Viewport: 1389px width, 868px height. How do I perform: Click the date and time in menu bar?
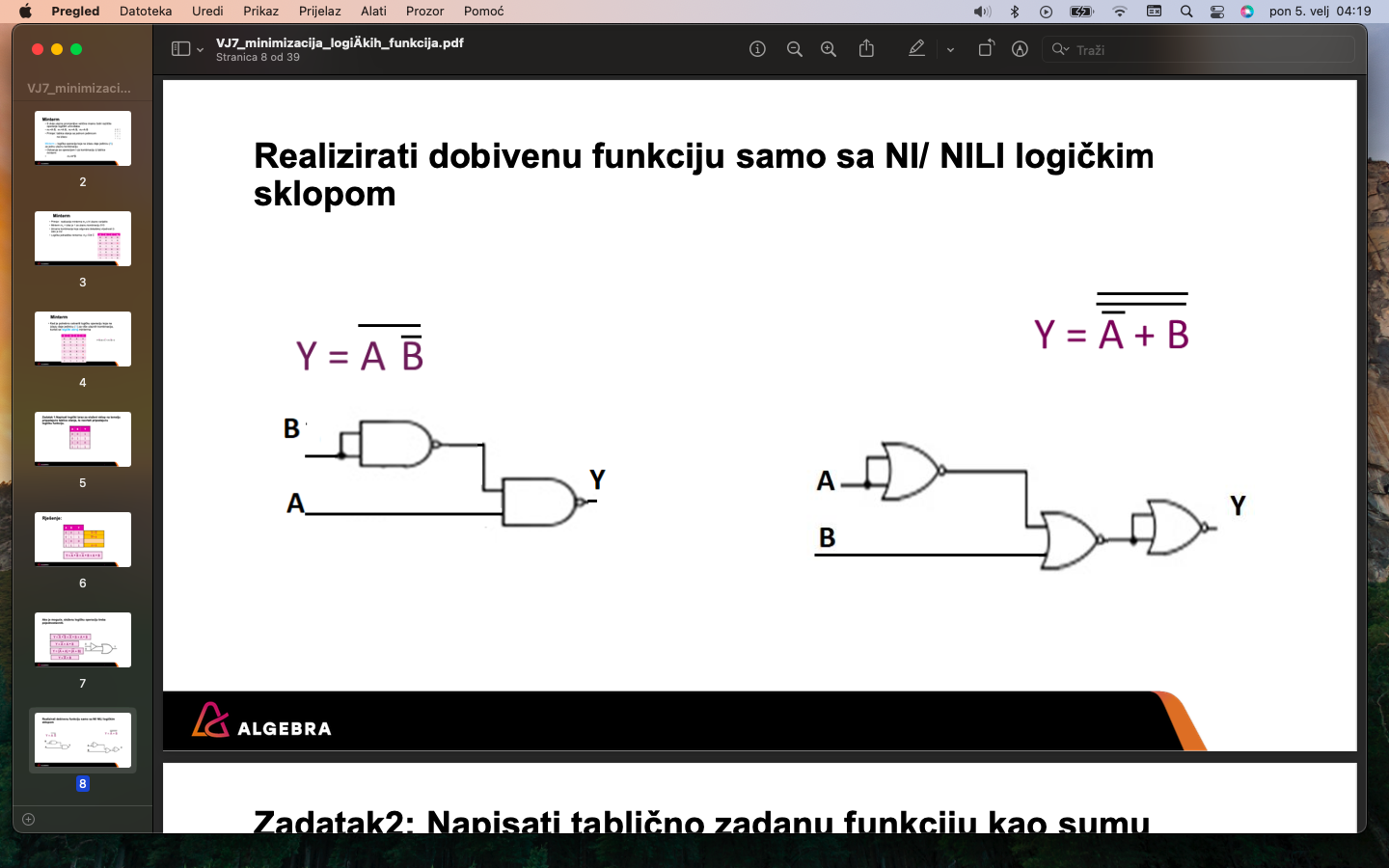(1320, 11)
